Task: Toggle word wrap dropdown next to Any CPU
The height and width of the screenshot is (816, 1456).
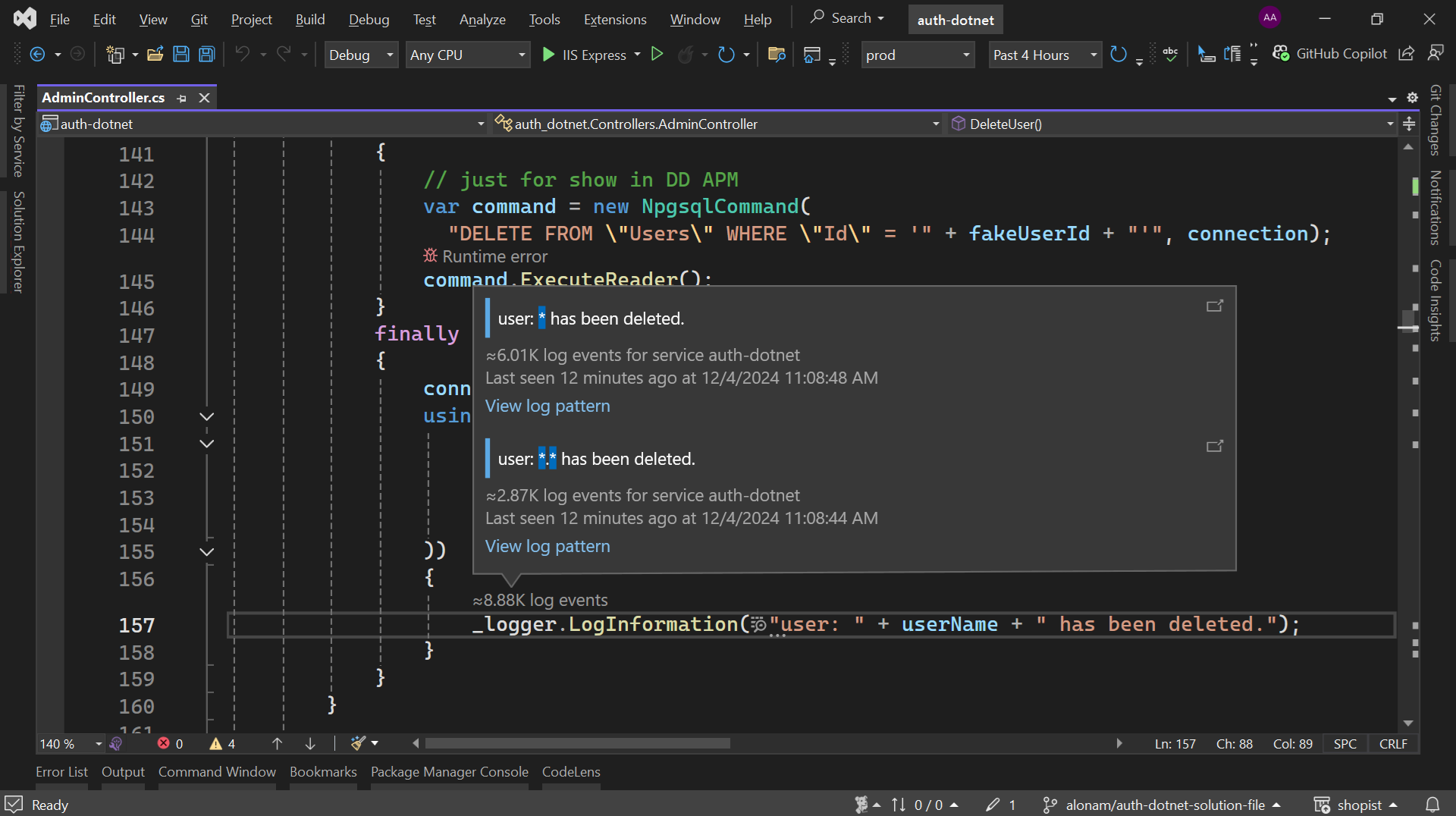Action: pyautogui.click(x=521, y=55)
